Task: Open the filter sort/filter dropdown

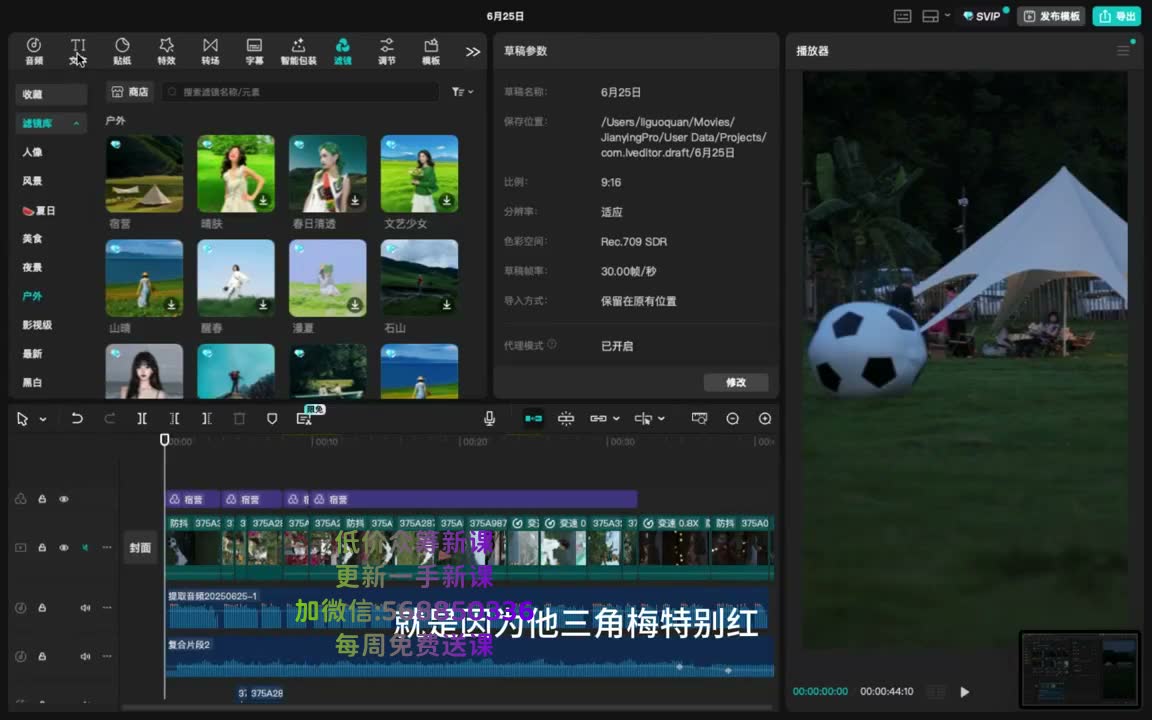Action: coord(463,92)
